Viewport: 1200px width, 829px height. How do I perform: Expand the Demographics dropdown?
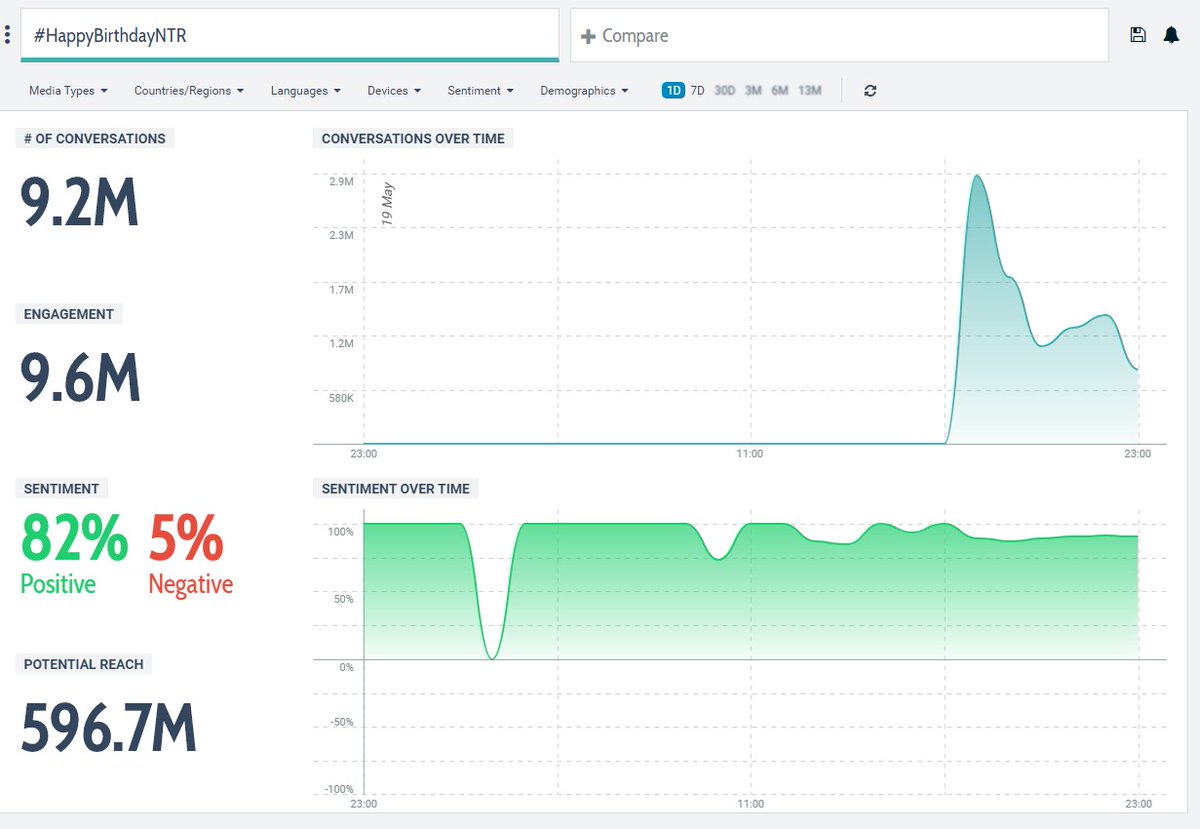[584, 90]
